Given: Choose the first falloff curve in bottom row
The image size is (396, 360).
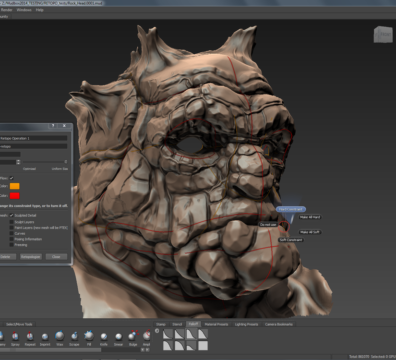Looking at the screenshot, I should [x=168, y=345].
